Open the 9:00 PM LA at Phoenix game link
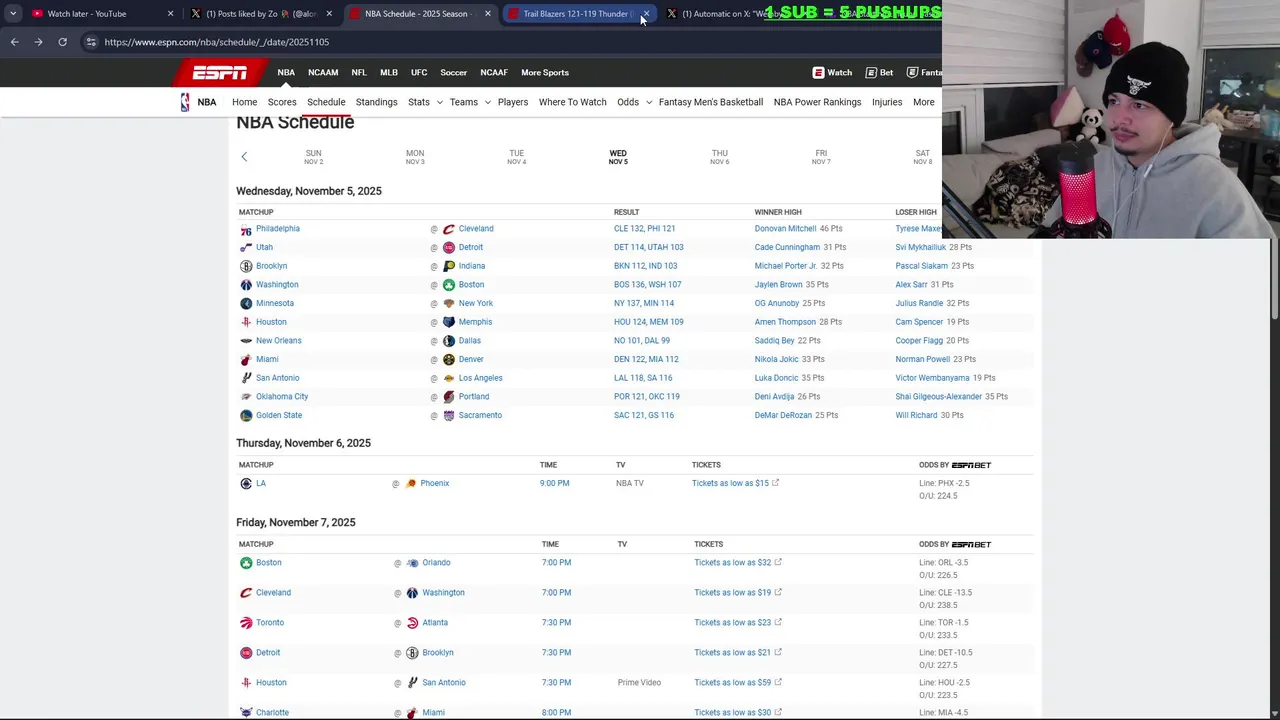 (554, 484)
